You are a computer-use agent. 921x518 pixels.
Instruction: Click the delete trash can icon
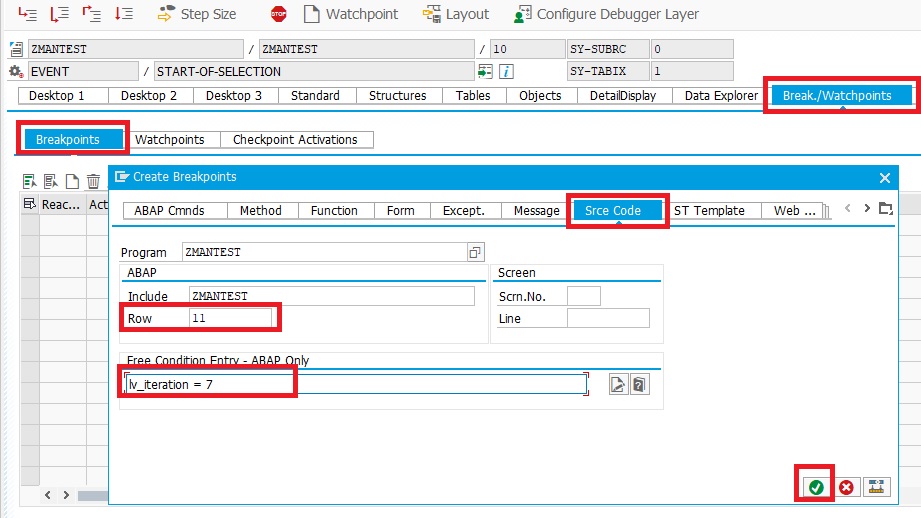pyautogui.click(x=93, y=181)
